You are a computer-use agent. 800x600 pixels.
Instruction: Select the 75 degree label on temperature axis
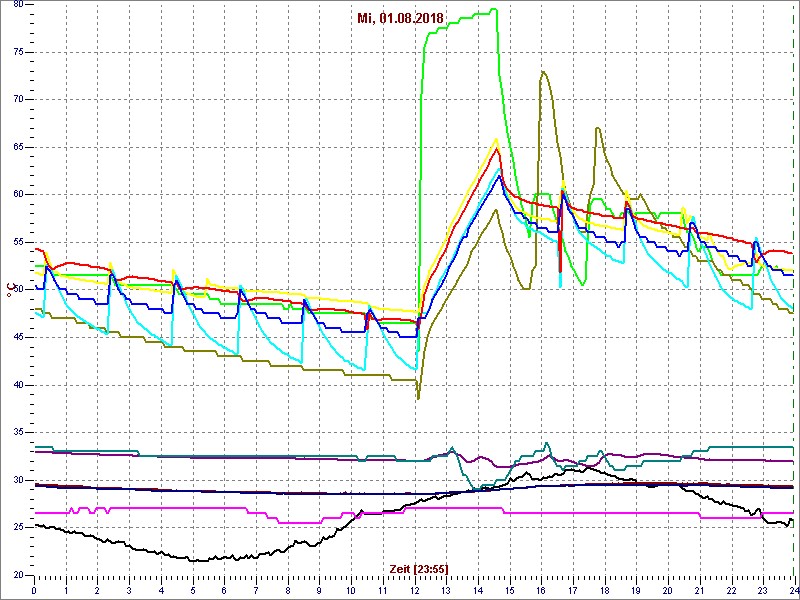17,52
